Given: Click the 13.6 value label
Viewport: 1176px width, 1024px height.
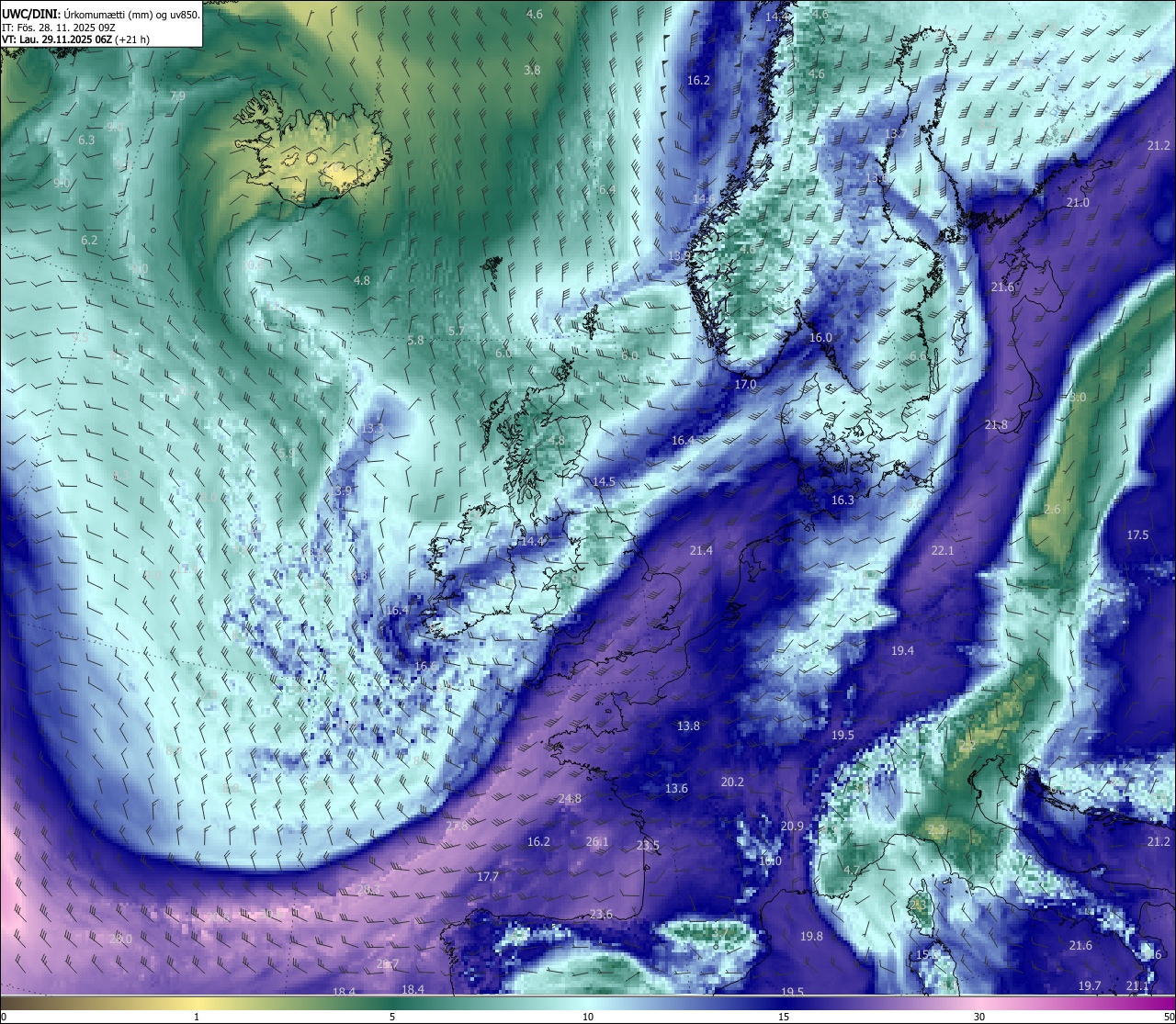Looking at the screenshot, I should pos(676,788).
